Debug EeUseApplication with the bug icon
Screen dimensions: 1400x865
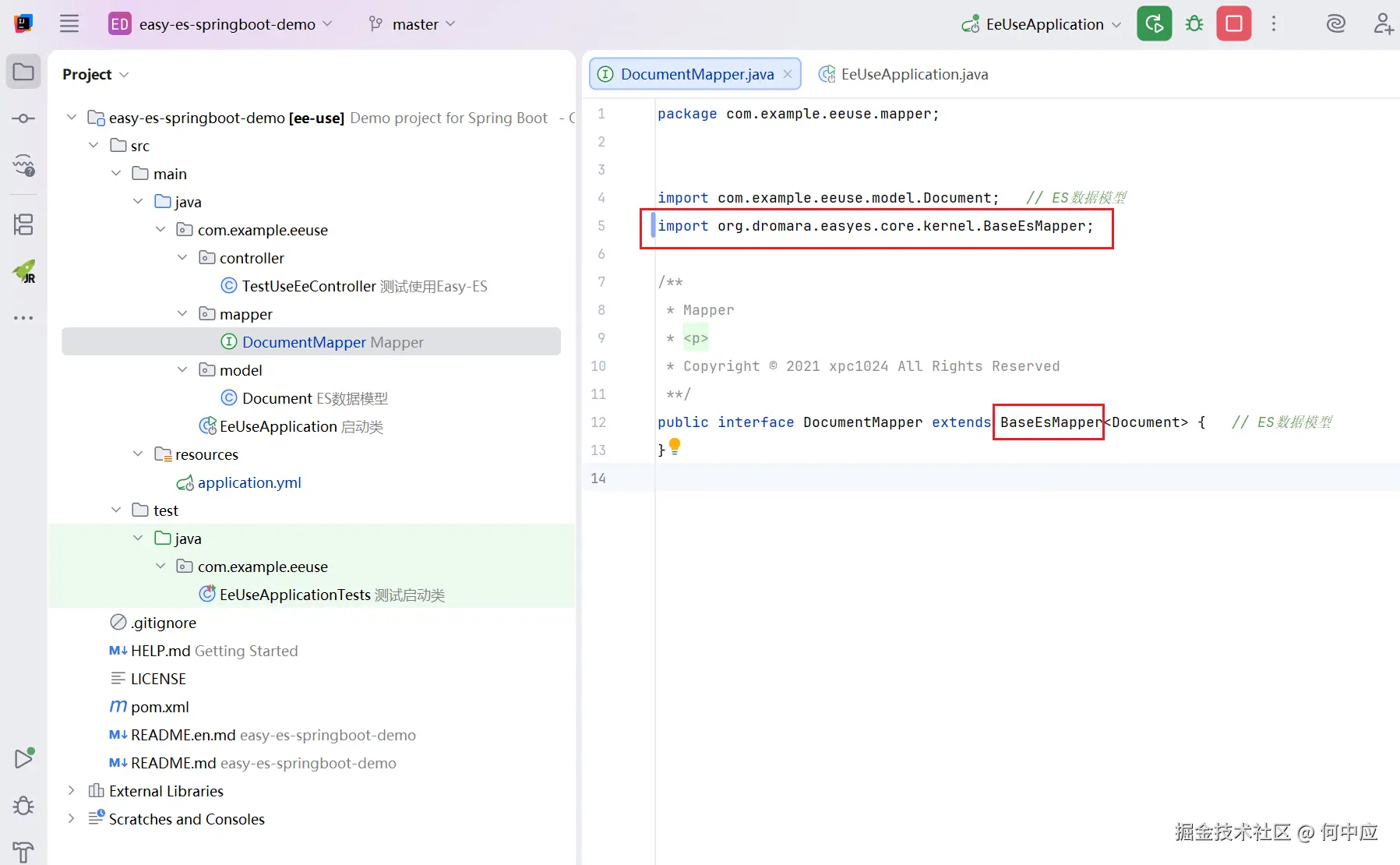[x=1194, y=23]
